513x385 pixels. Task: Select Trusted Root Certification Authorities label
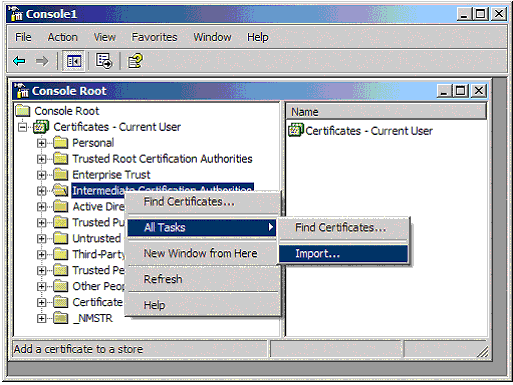[x=162, y=159]
